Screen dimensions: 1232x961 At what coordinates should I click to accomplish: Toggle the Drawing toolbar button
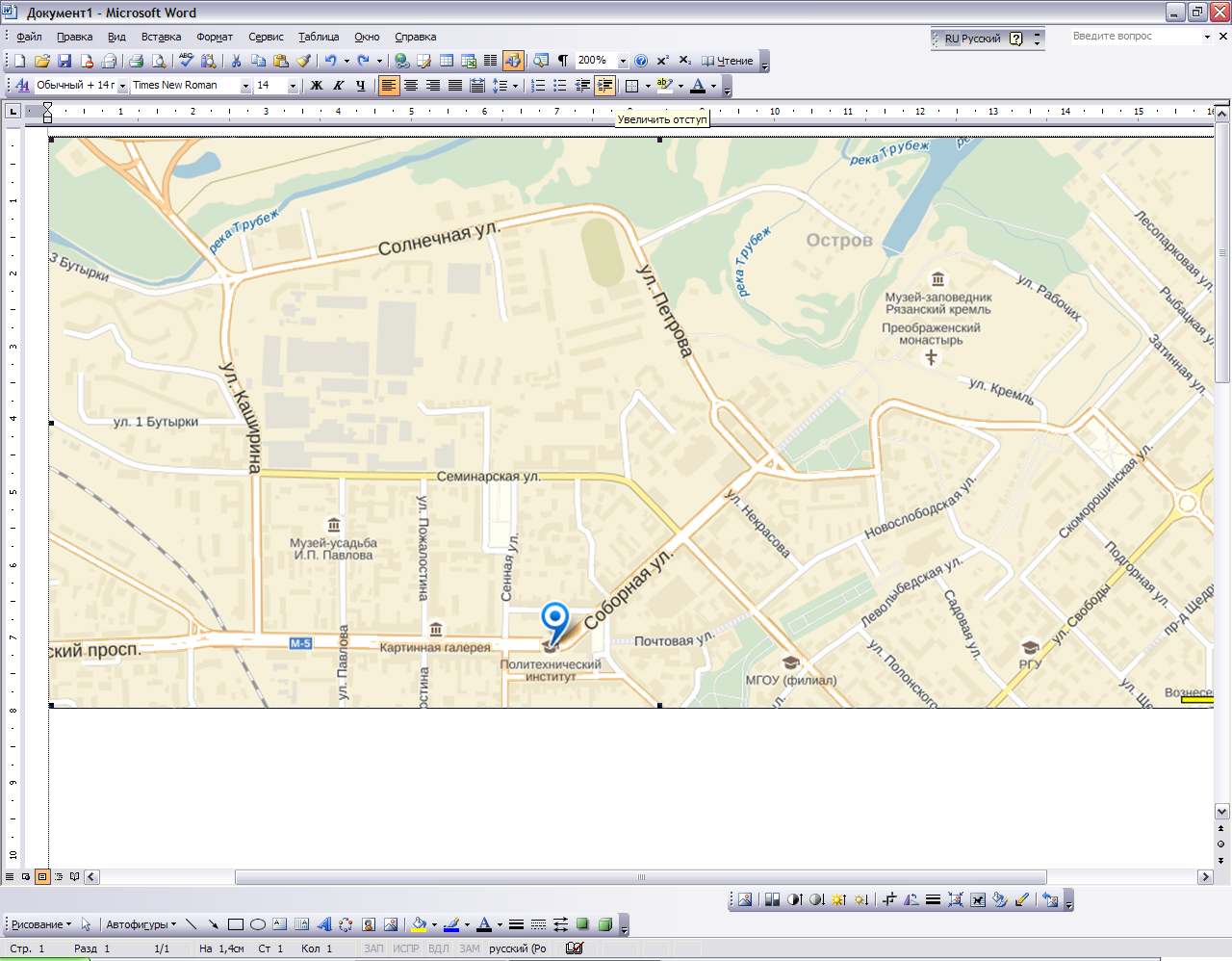513,61
